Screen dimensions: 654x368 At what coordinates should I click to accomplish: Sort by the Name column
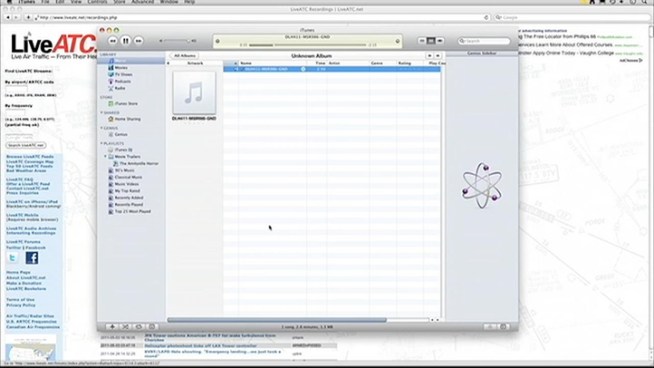click(273, 63)
